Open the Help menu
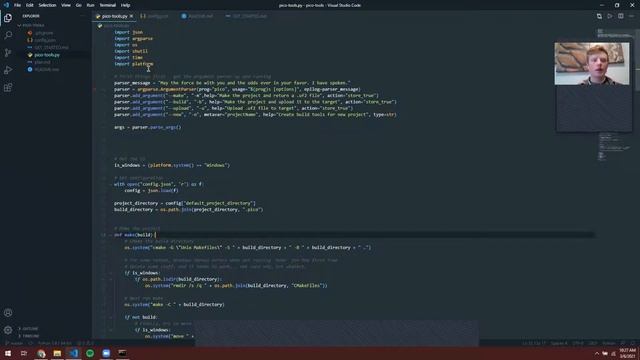The image size is (640, 360). tap(125, 5)
